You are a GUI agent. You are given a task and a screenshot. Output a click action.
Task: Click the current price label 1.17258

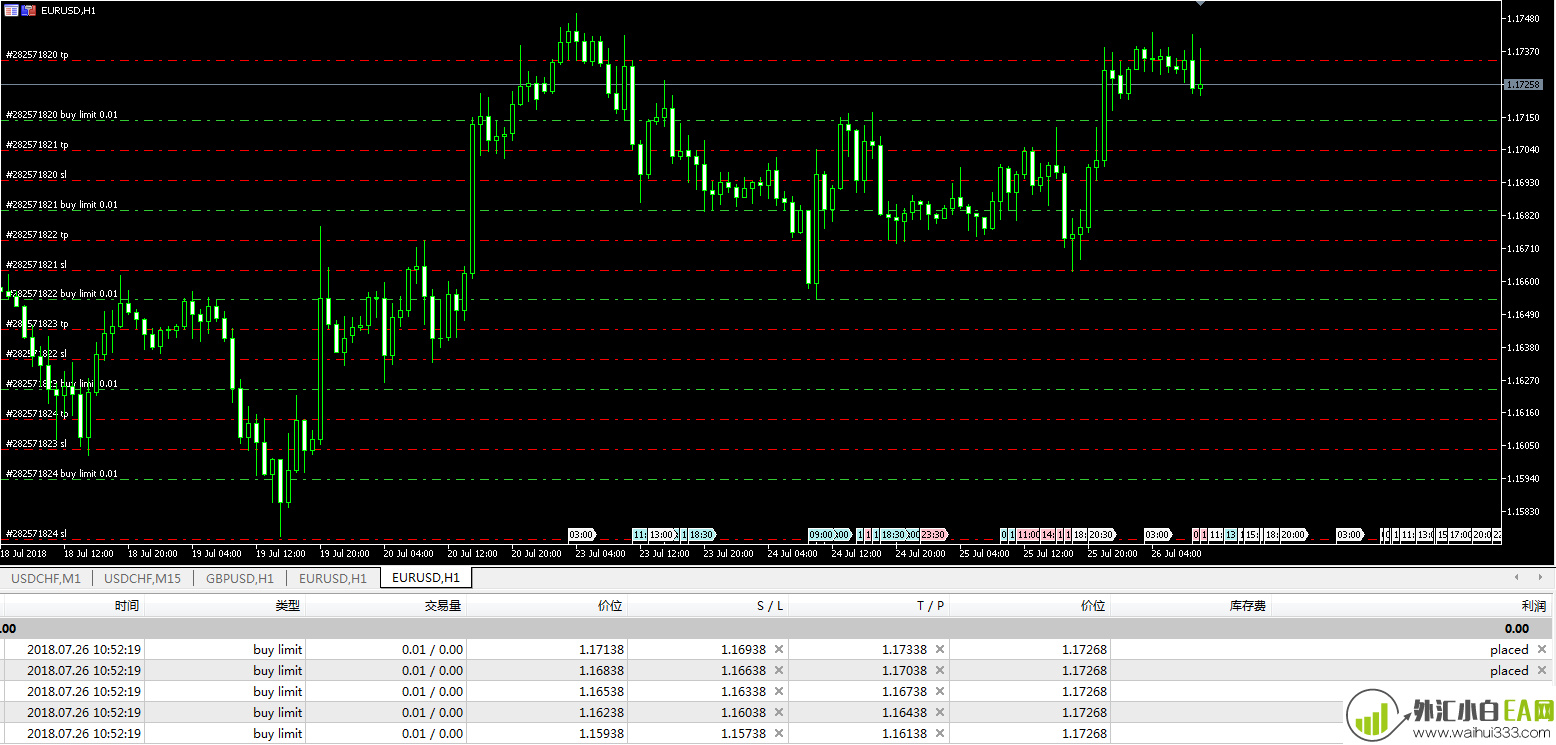pyautogui.click(x=1522, y=85)
